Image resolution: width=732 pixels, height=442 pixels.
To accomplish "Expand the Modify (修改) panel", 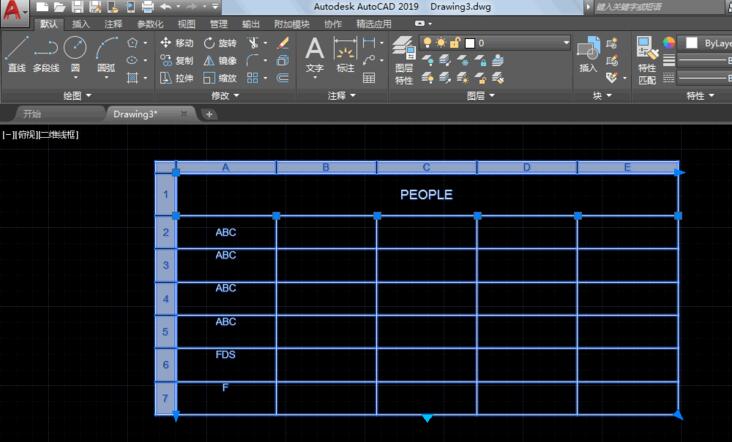I will pyautogui.click(x=225, y=96).
